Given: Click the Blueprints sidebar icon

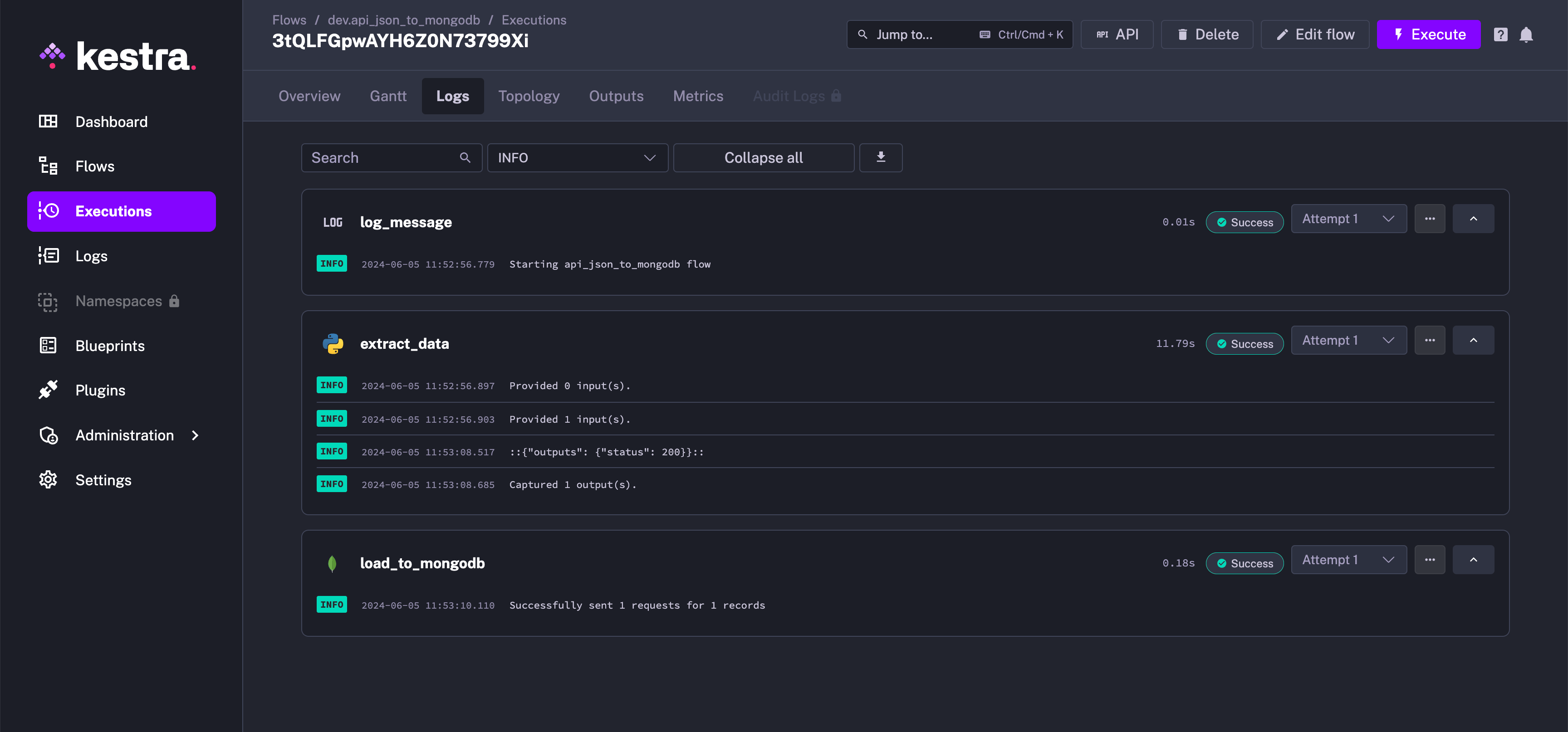Looking at the screenshot, I should 48,345.
